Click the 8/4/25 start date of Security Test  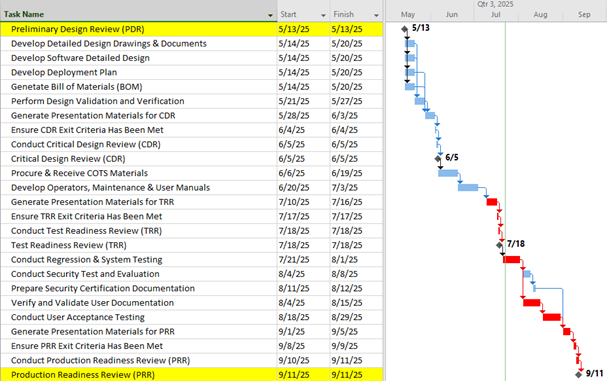[x=291, y=274]
